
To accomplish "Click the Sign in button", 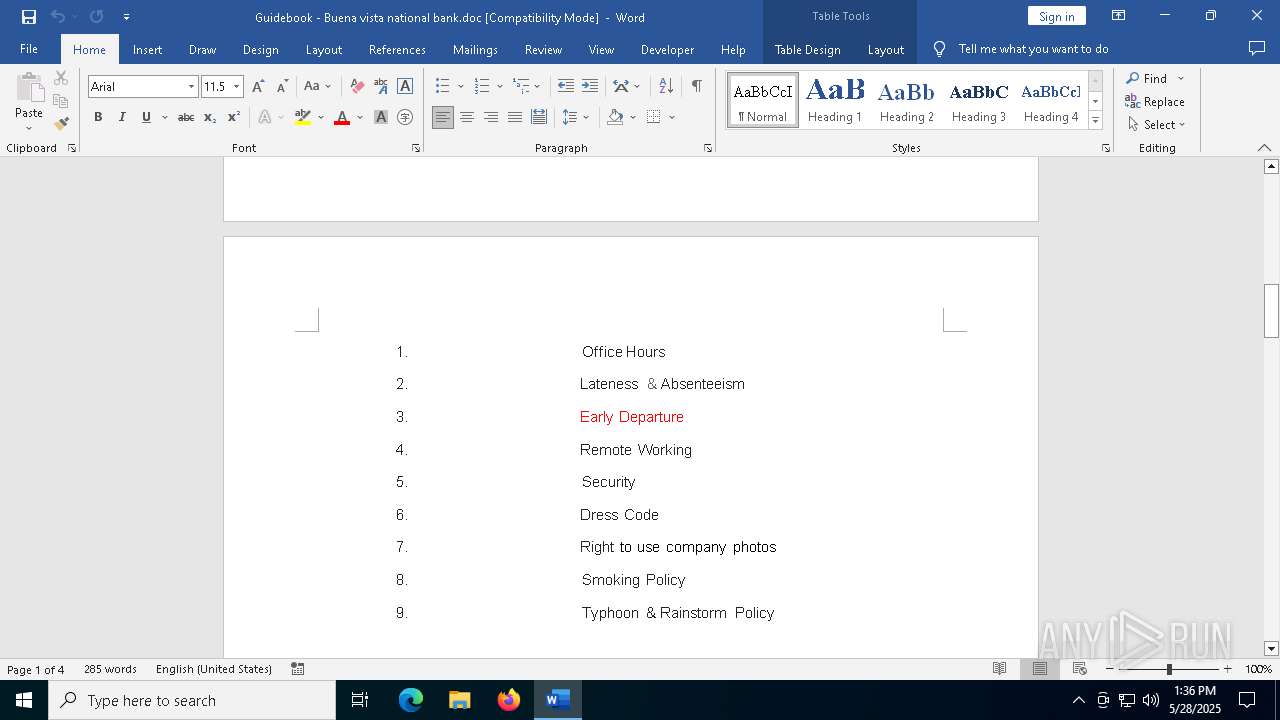I will point(1056,16).
